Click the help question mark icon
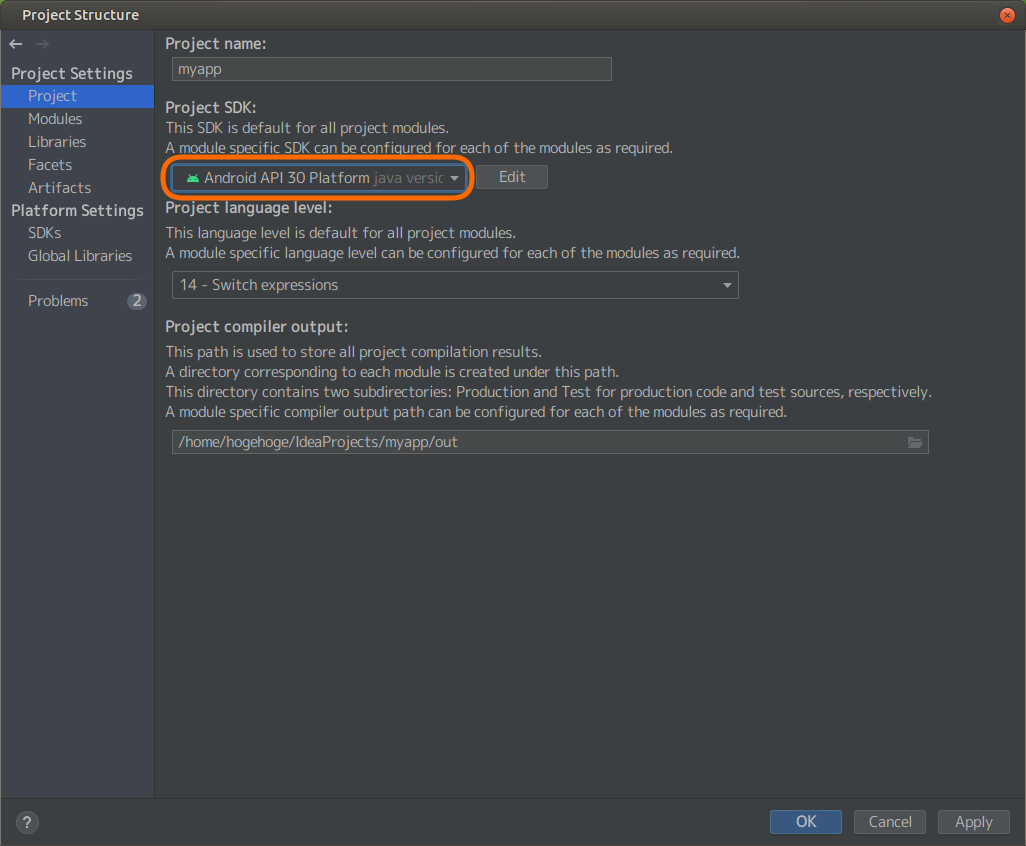 tap(29, 823)
